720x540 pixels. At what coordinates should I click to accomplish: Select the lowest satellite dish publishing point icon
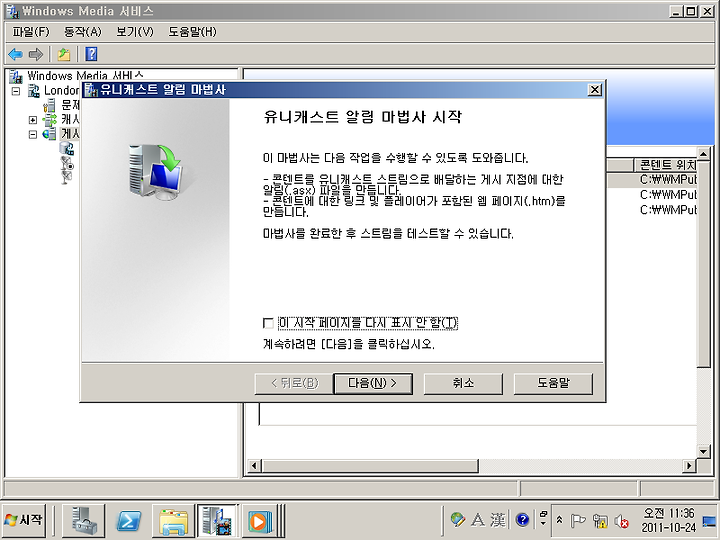[66, 176]
